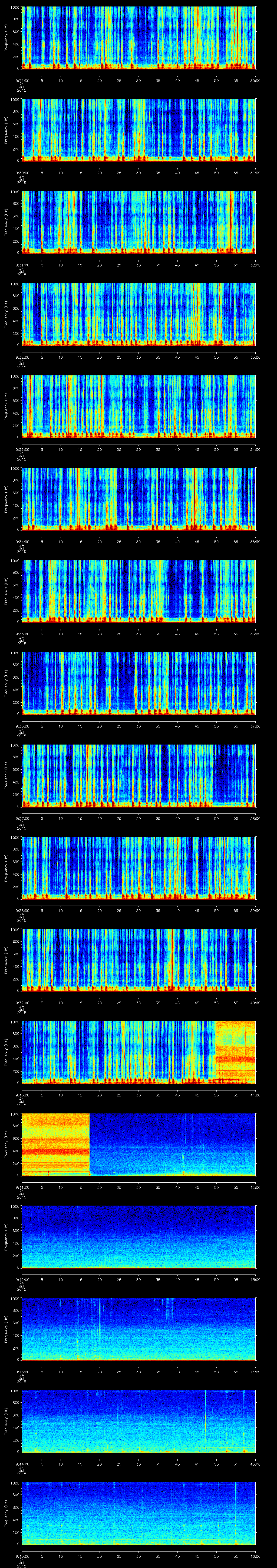Click the orange noise block in the 9:41:00 panel
Image resolution: width=277 pixels, height=1568 pixels.
[55, 1144]
